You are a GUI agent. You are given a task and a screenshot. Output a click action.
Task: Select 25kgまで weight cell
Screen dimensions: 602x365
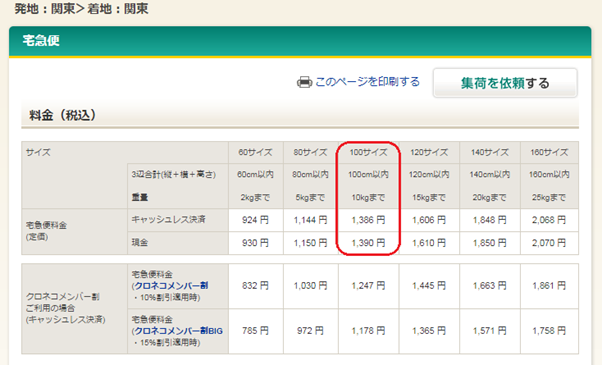click(x=549, y=198)
